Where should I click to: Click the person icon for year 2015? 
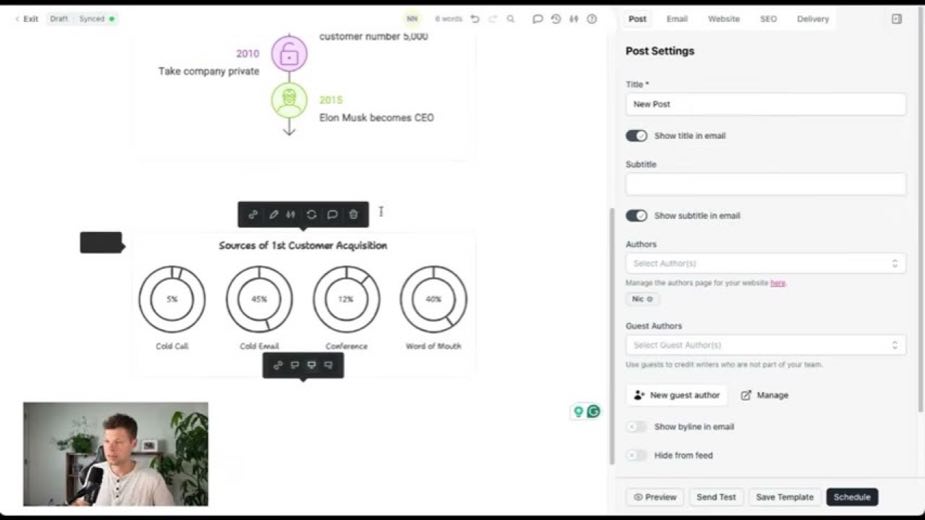289,100
